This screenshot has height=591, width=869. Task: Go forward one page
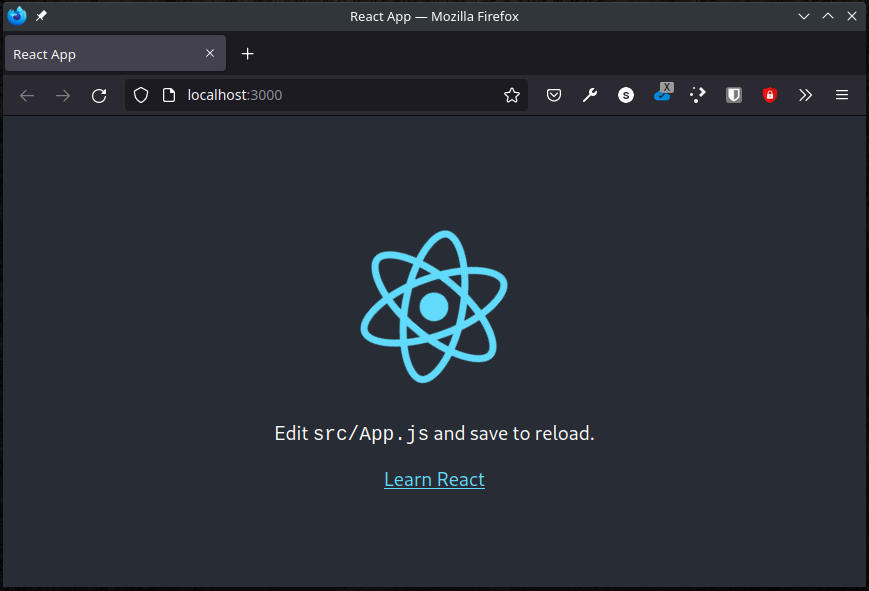click(x=63, y=95)
